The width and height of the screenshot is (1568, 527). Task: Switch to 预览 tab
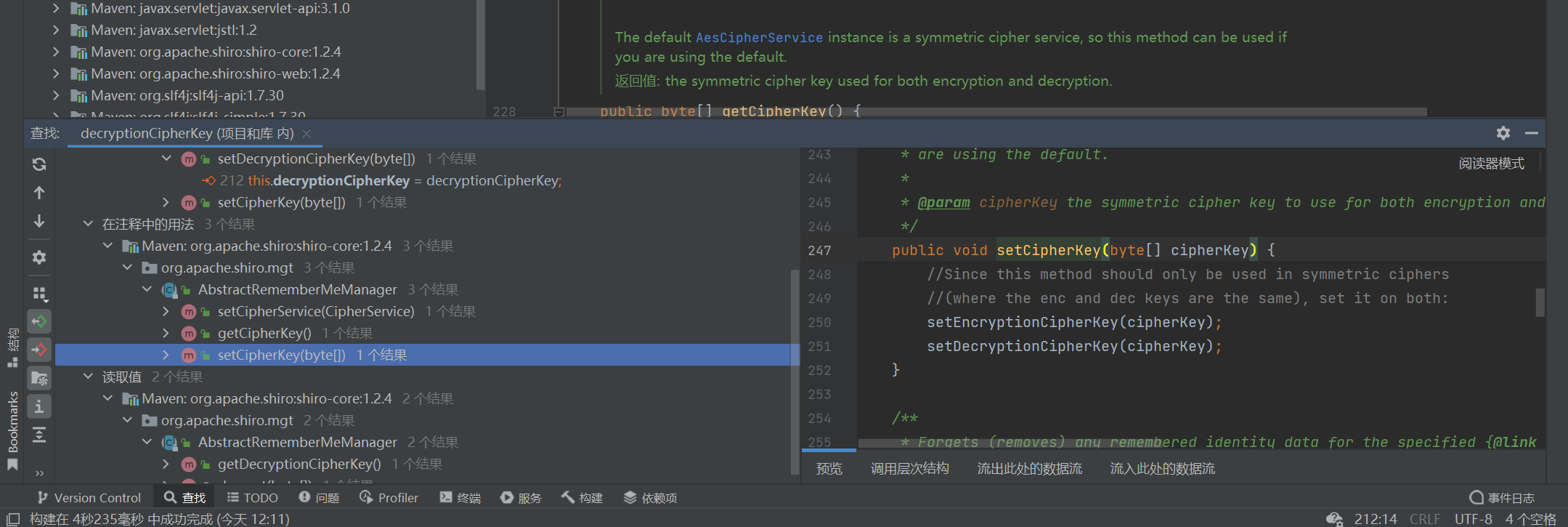(829, 469)
